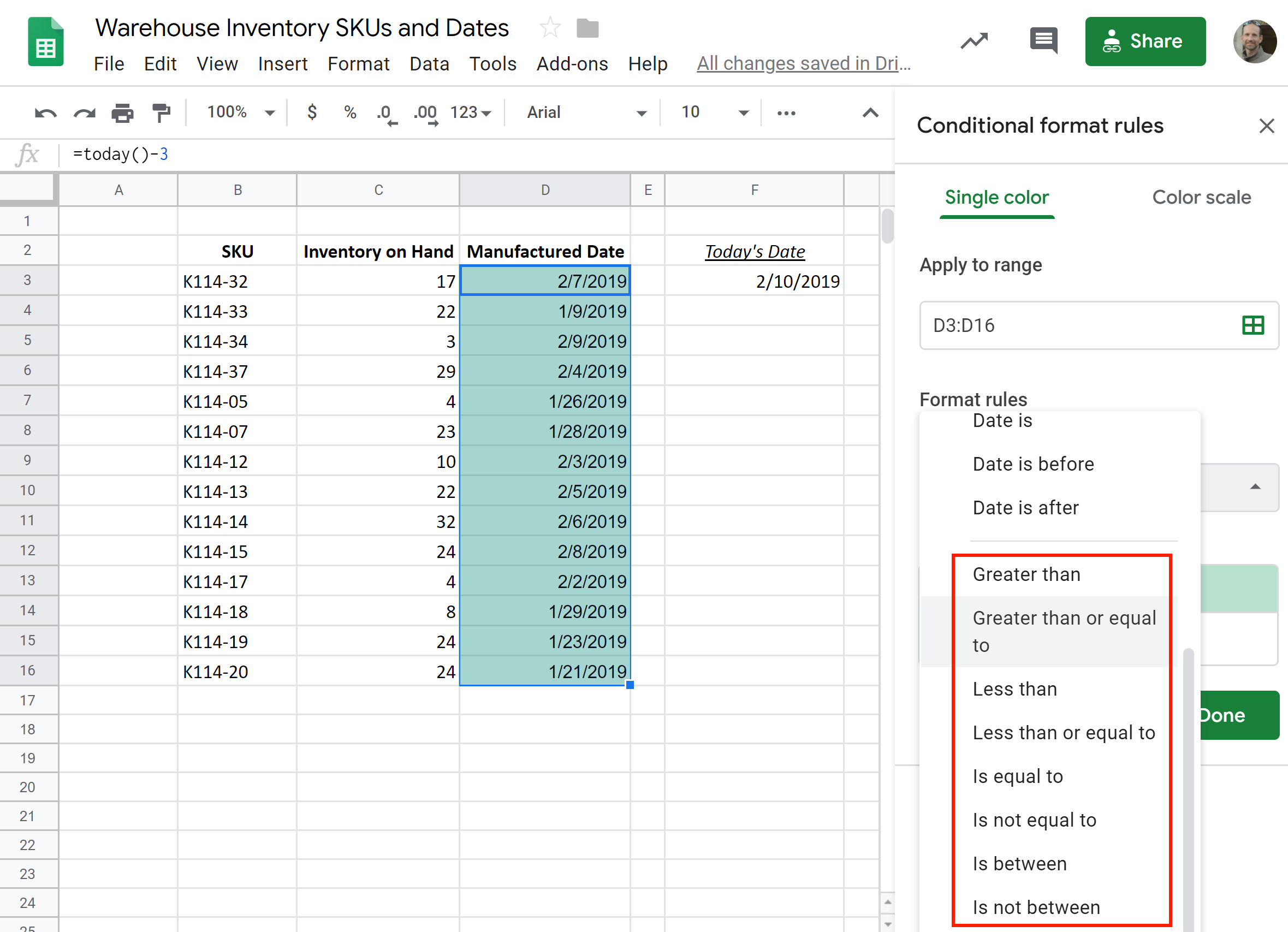This screenshot has width=1288, height=932.
Task: Select the select-all corner box
Action: pos(28,189)
